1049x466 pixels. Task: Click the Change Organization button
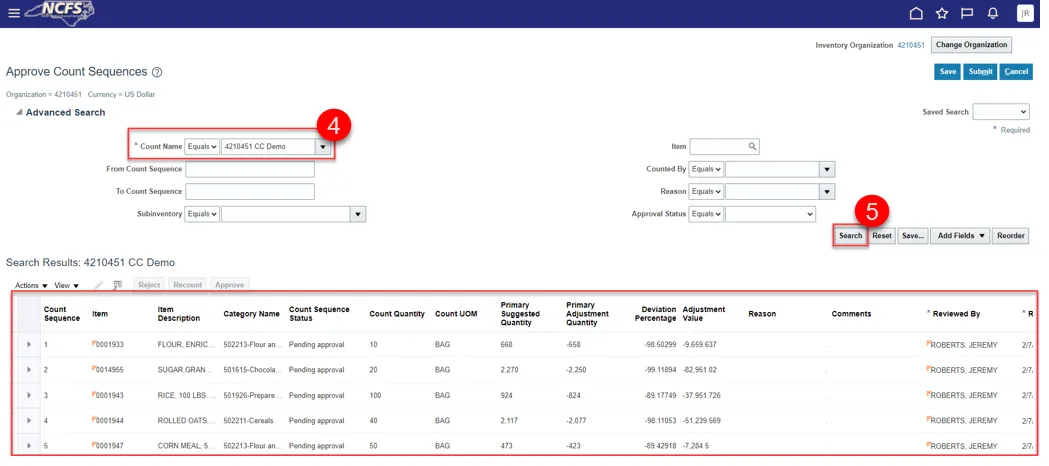click(971, 45)
